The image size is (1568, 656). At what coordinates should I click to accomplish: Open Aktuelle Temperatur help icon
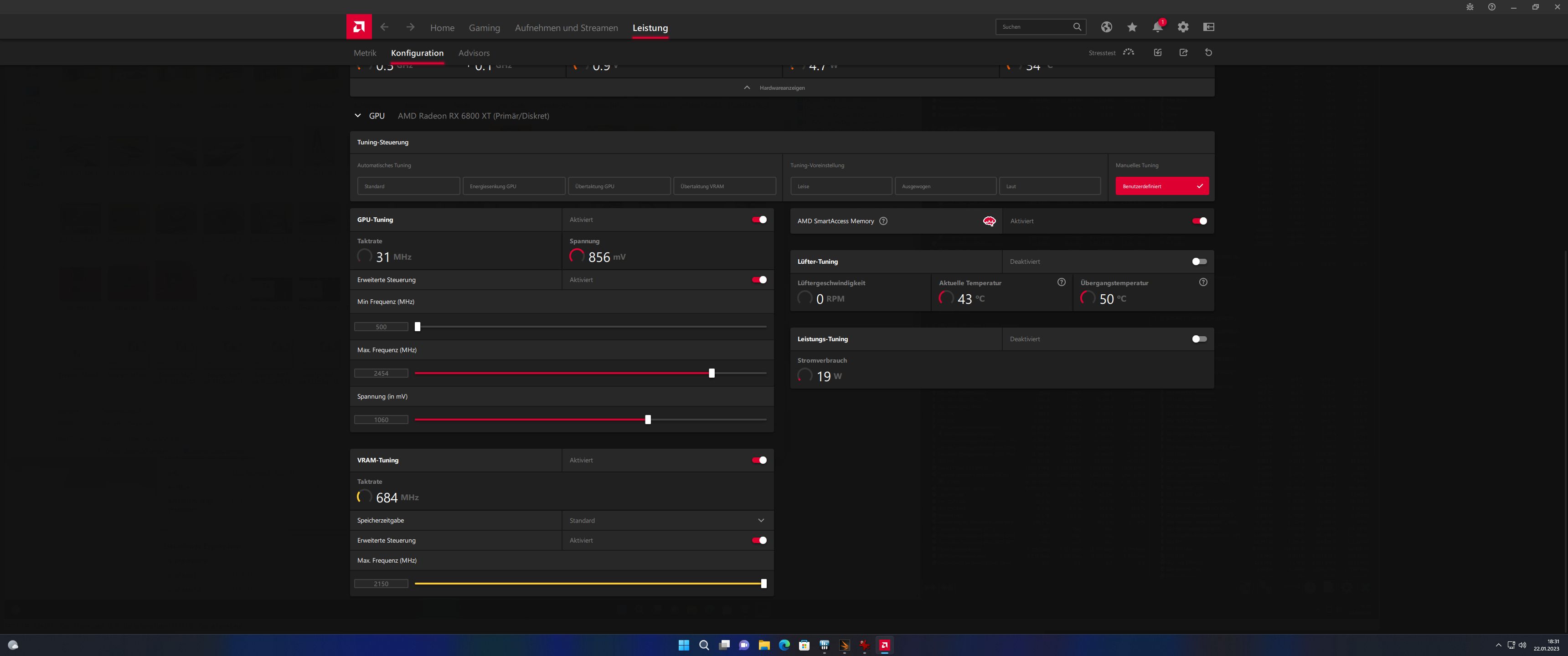[1061, 282]
